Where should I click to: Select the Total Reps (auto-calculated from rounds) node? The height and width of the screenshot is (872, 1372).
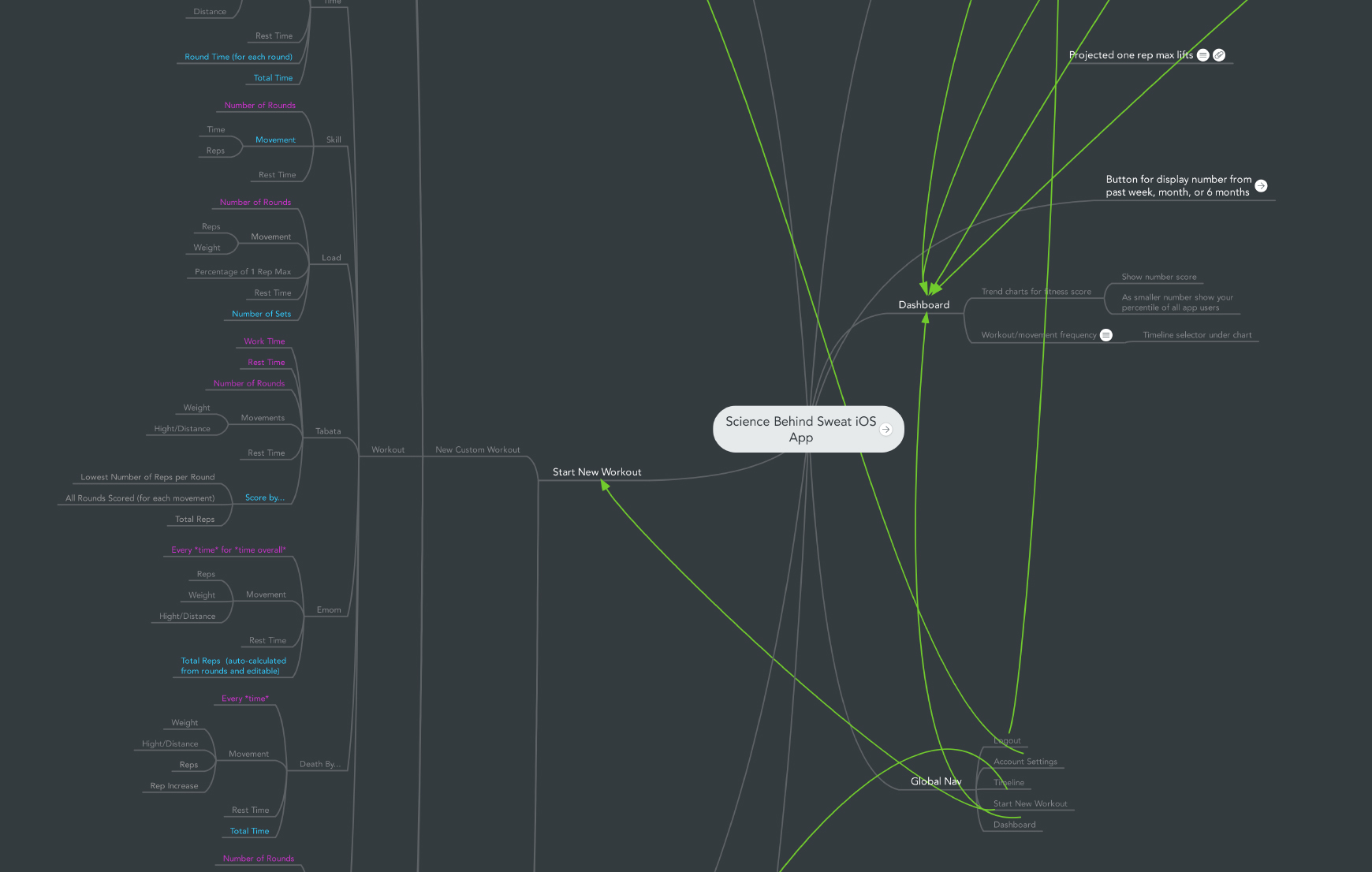233,666
